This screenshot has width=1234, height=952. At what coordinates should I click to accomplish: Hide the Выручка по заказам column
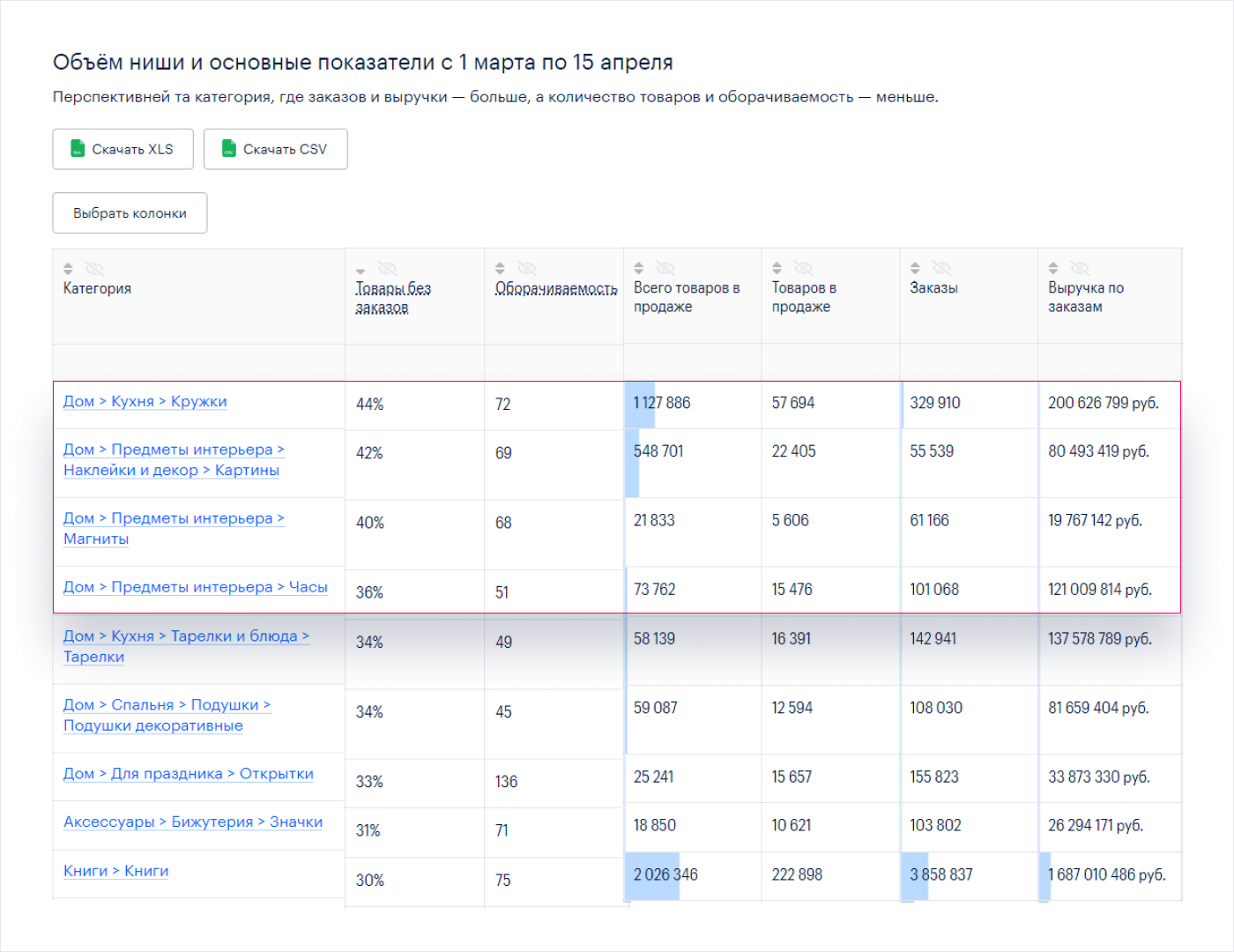coord(1079,267)
